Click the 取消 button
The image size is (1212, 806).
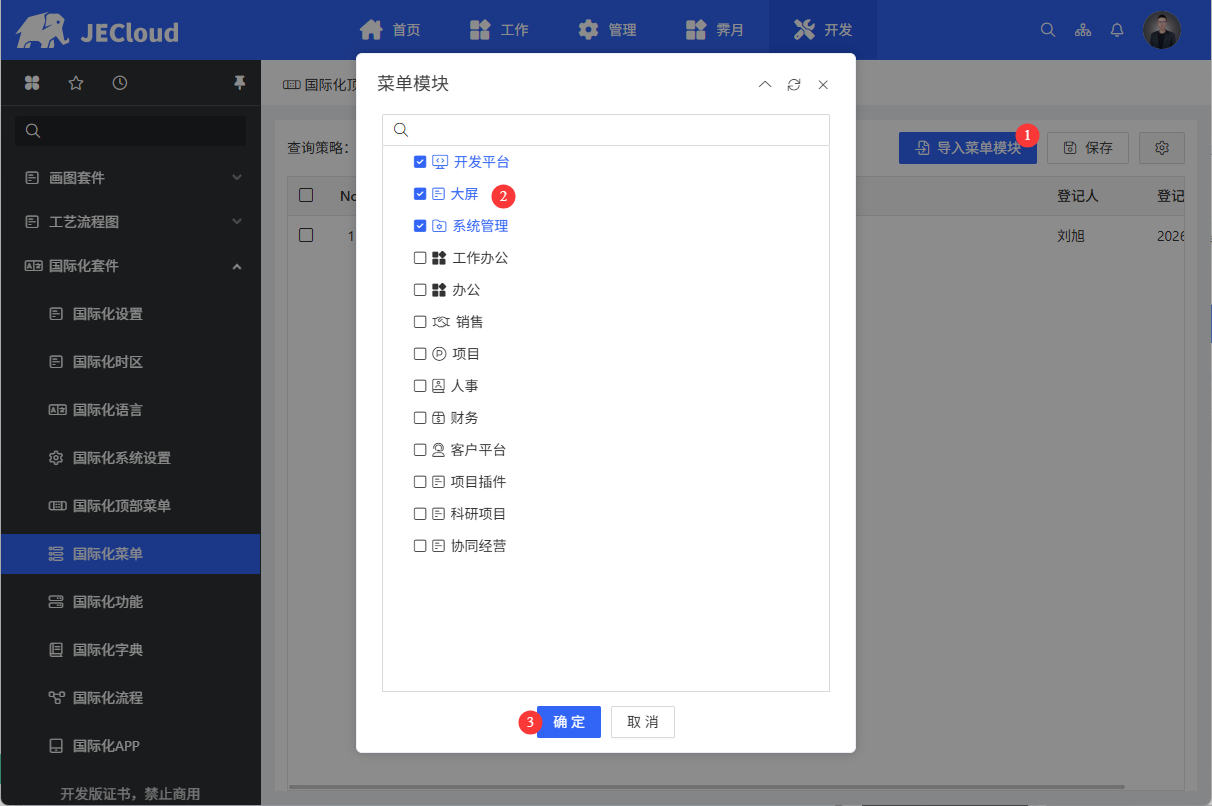pos(643,722)
